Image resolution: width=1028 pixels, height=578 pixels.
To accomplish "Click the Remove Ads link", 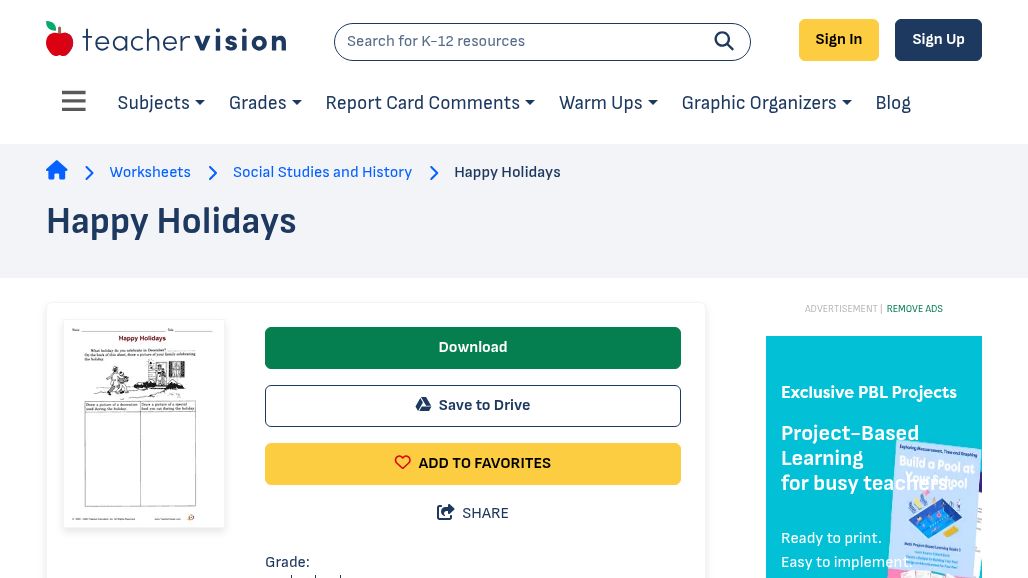I will pyautogui.click(x=914, y=309).
